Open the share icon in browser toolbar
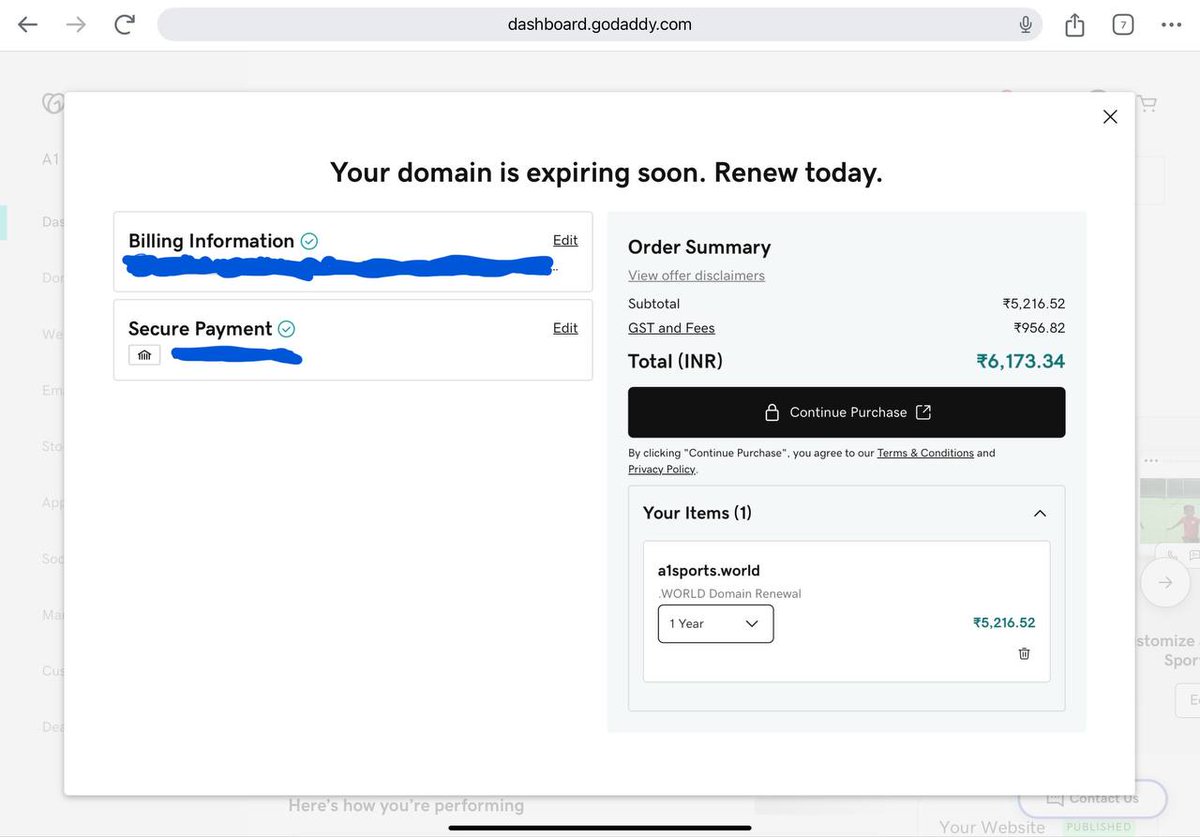 [1075, 24]
